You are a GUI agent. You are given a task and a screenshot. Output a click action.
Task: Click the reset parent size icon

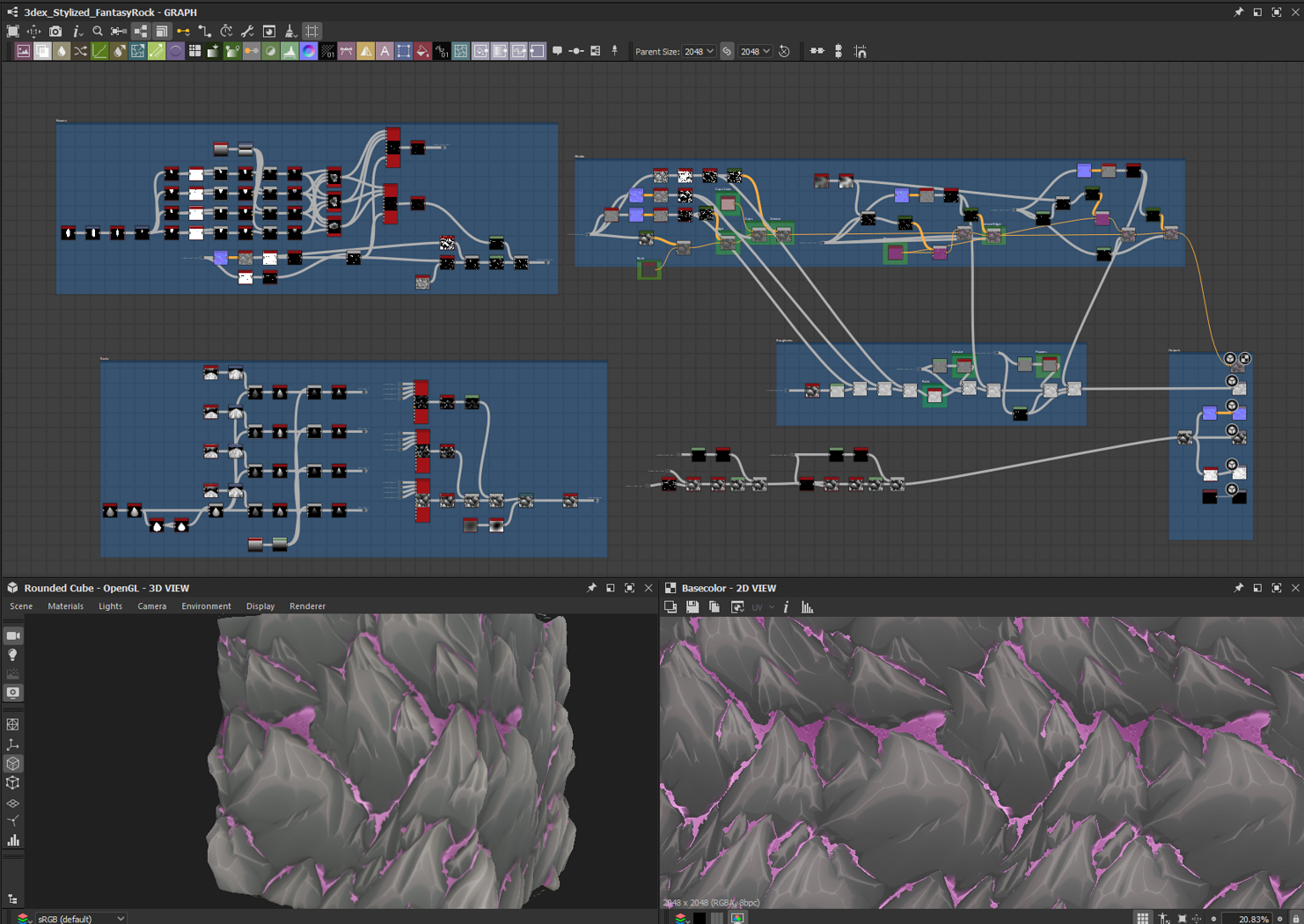(x=784, y=51)
